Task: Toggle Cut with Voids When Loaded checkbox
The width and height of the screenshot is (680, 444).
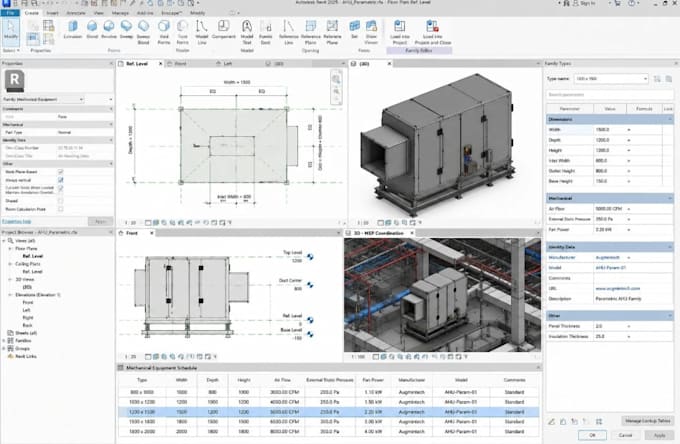Action: (60, 188)
